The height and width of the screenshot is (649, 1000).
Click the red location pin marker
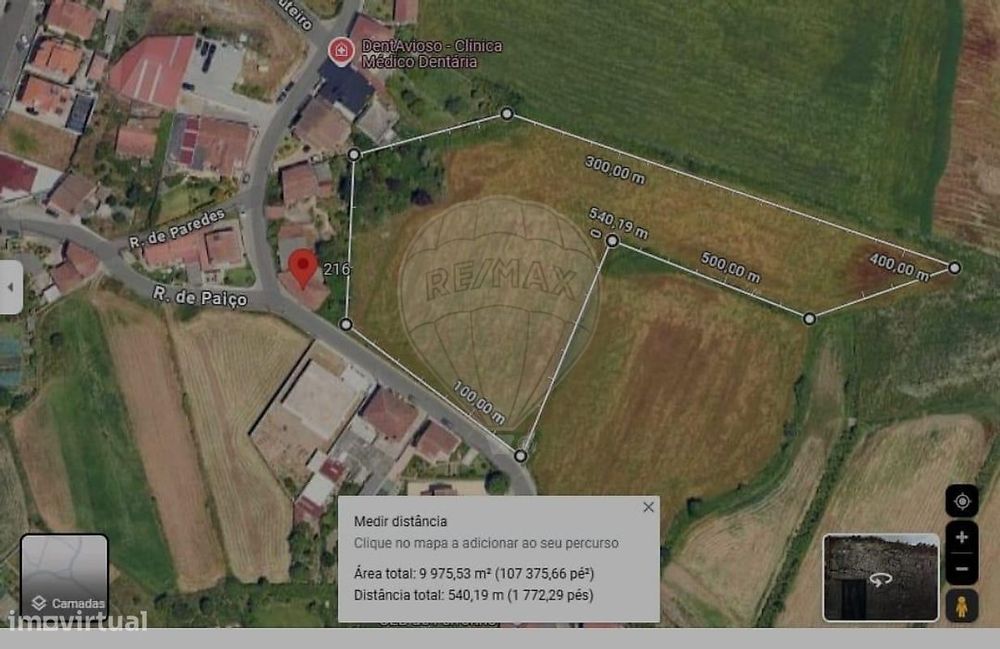tap(303, 268)
